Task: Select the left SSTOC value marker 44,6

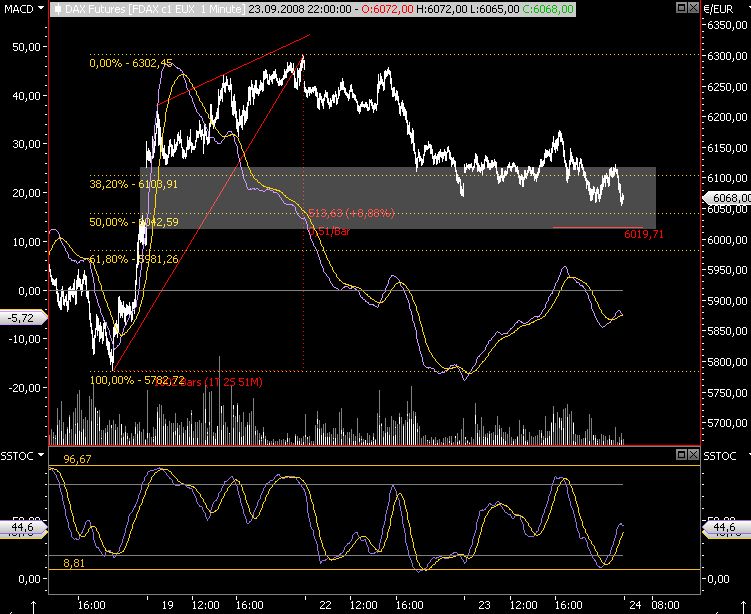Action: pyautogui.click(x=23, y=527)
